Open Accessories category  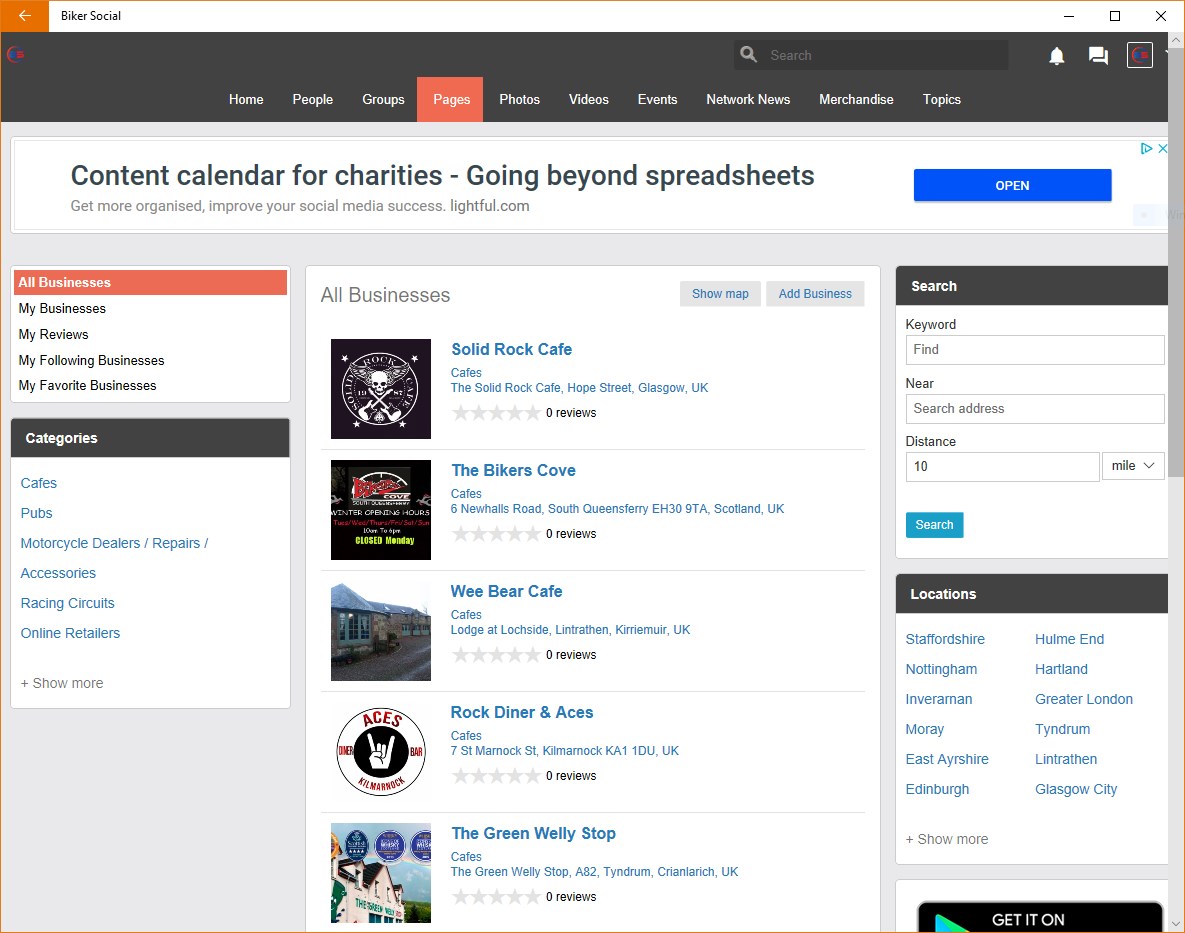(58, 573)
